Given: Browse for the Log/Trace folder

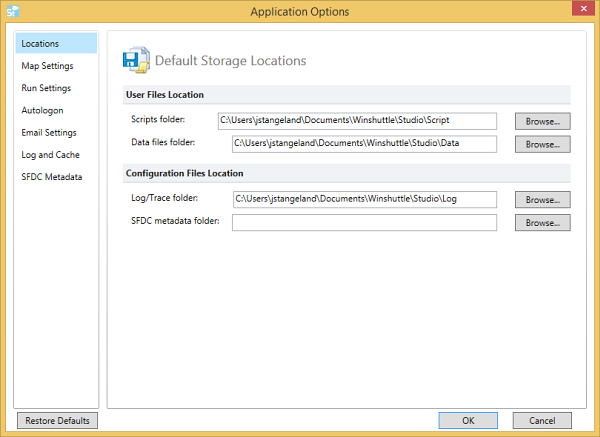Looking at the screenshot, I should click(x=543, y=200).
